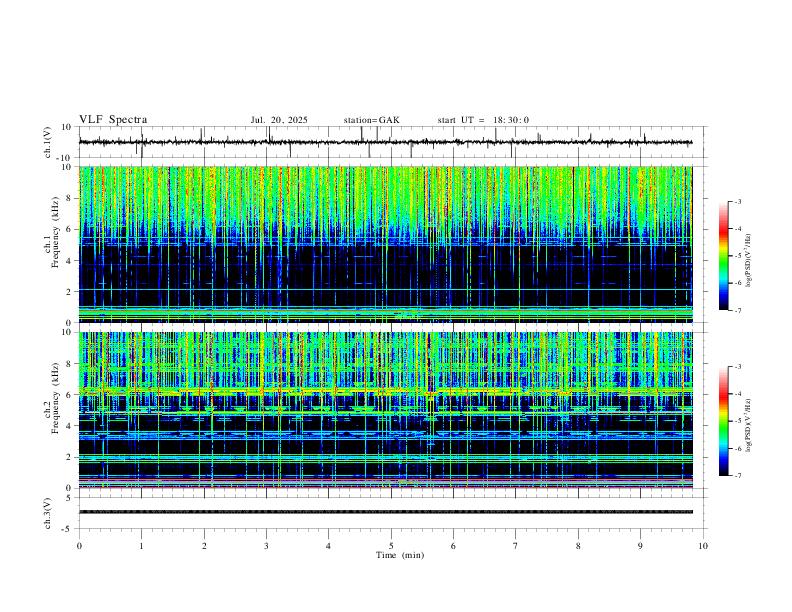Click the "Time (min)" x-axis label
Image resolution: width=792 pixels, height=612 pixels.
click(x=400, y=555)
